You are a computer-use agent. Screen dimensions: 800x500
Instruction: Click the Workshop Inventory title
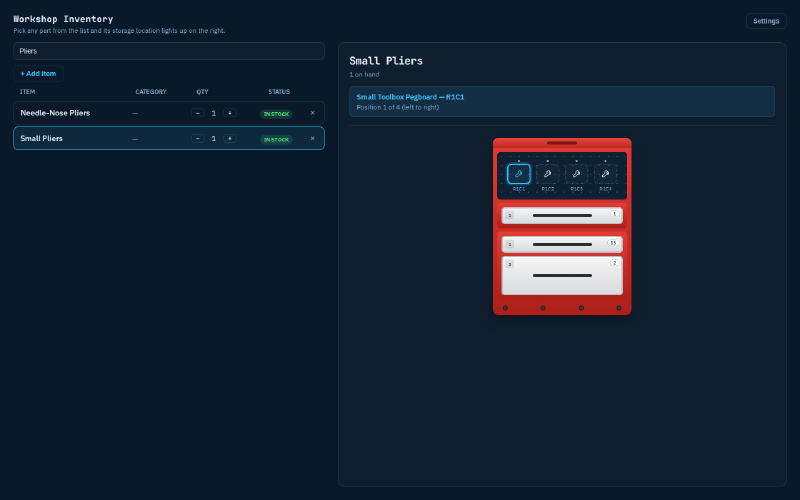coord(63,19)
